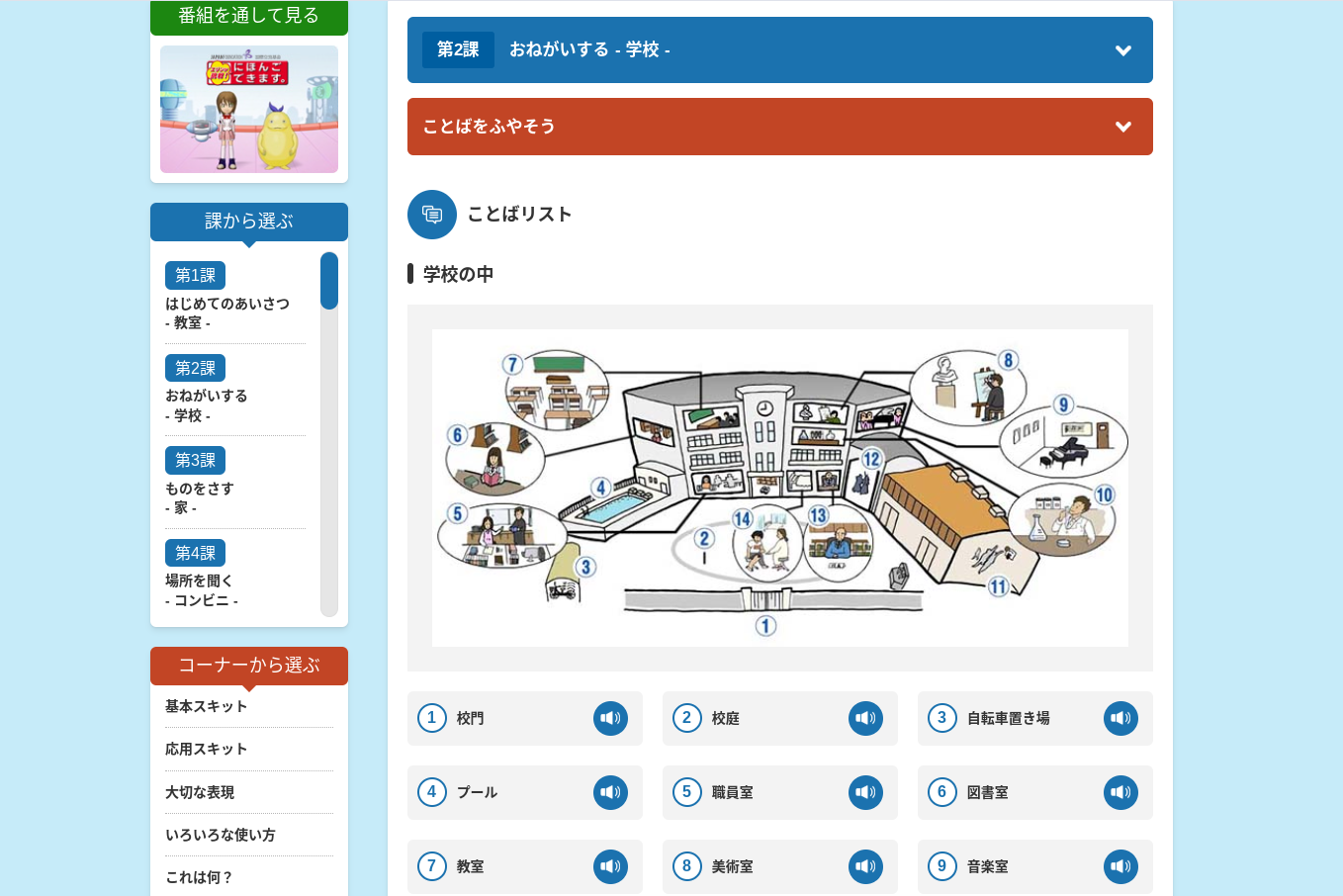Play audio for 音楽室
Viewport: 1343px width, 896px height.
pos(1120,866)
